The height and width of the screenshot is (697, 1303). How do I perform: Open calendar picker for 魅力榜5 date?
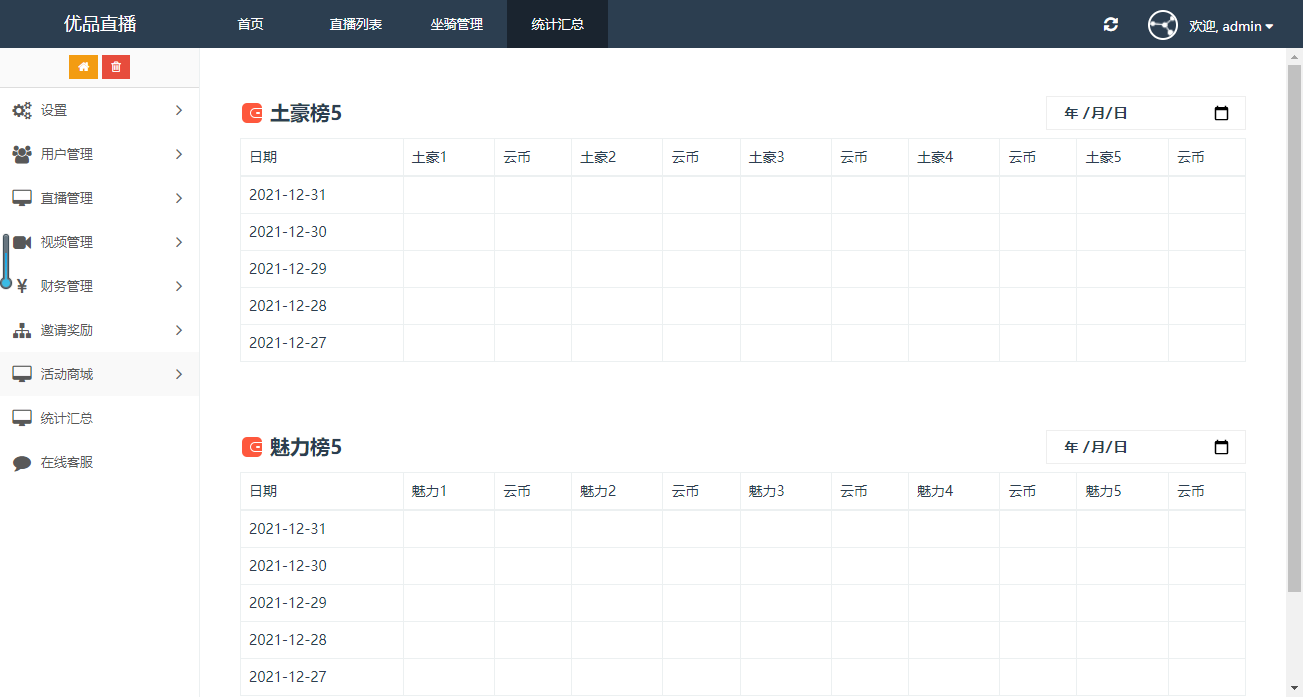(1221, 447)
